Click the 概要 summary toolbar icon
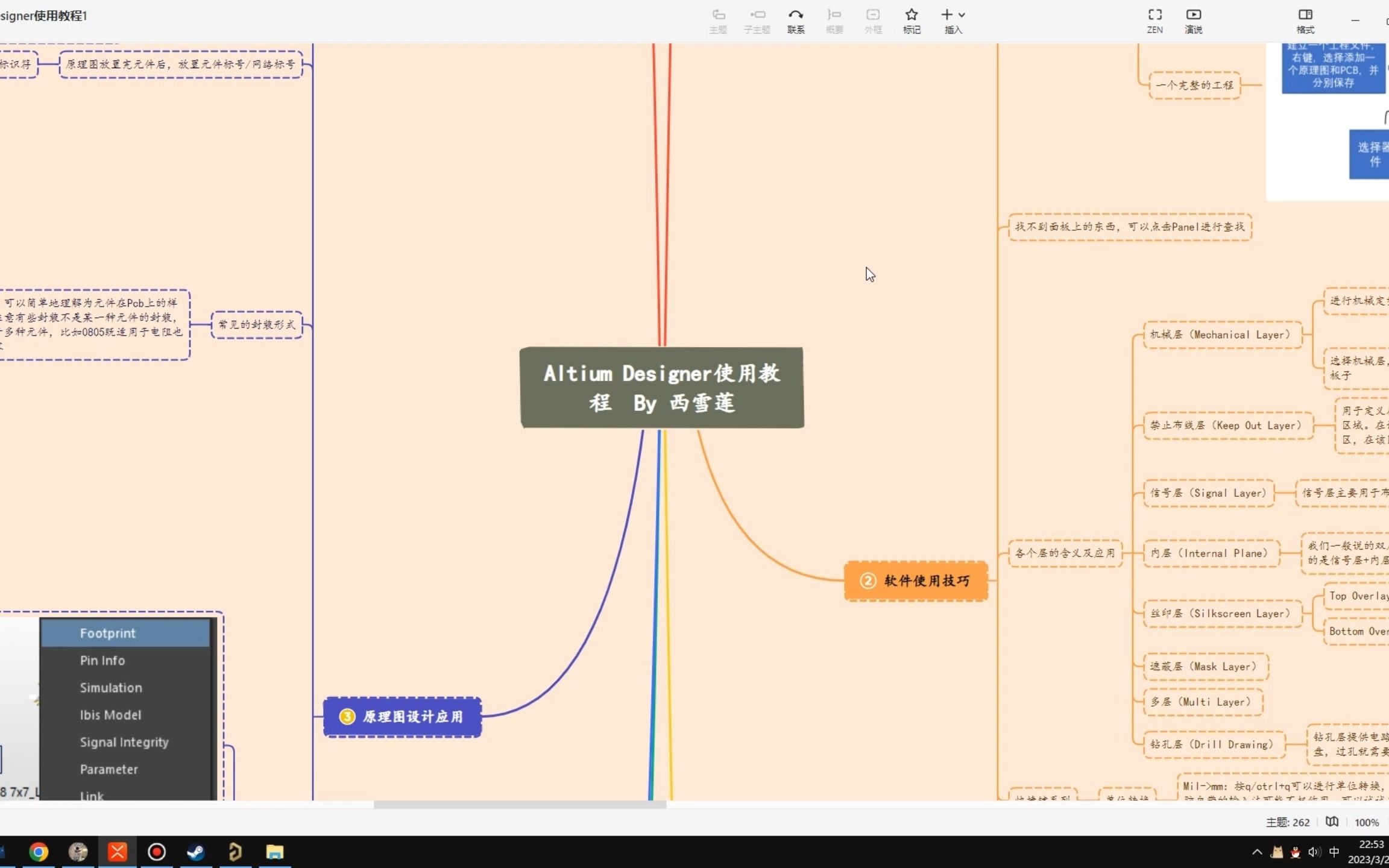 point(834,21)
